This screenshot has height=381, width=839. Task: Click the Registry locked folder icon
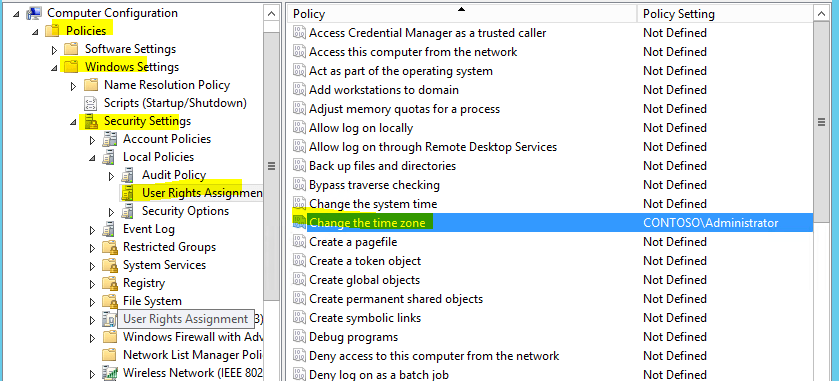(x=110, y=283)
